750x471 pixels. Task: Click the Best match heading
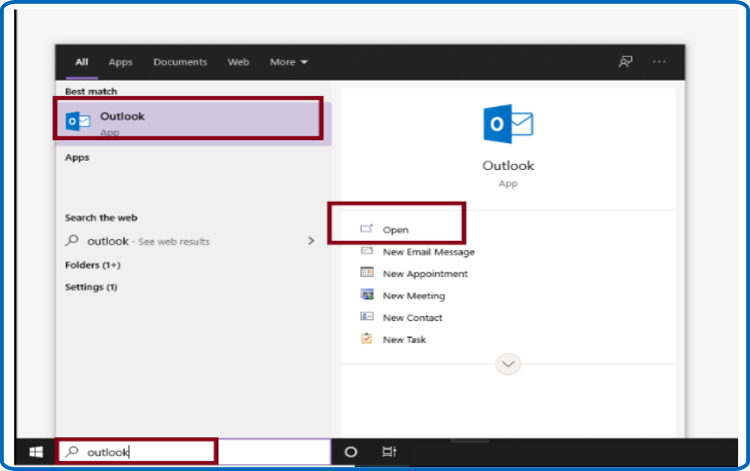click(91, 91)
